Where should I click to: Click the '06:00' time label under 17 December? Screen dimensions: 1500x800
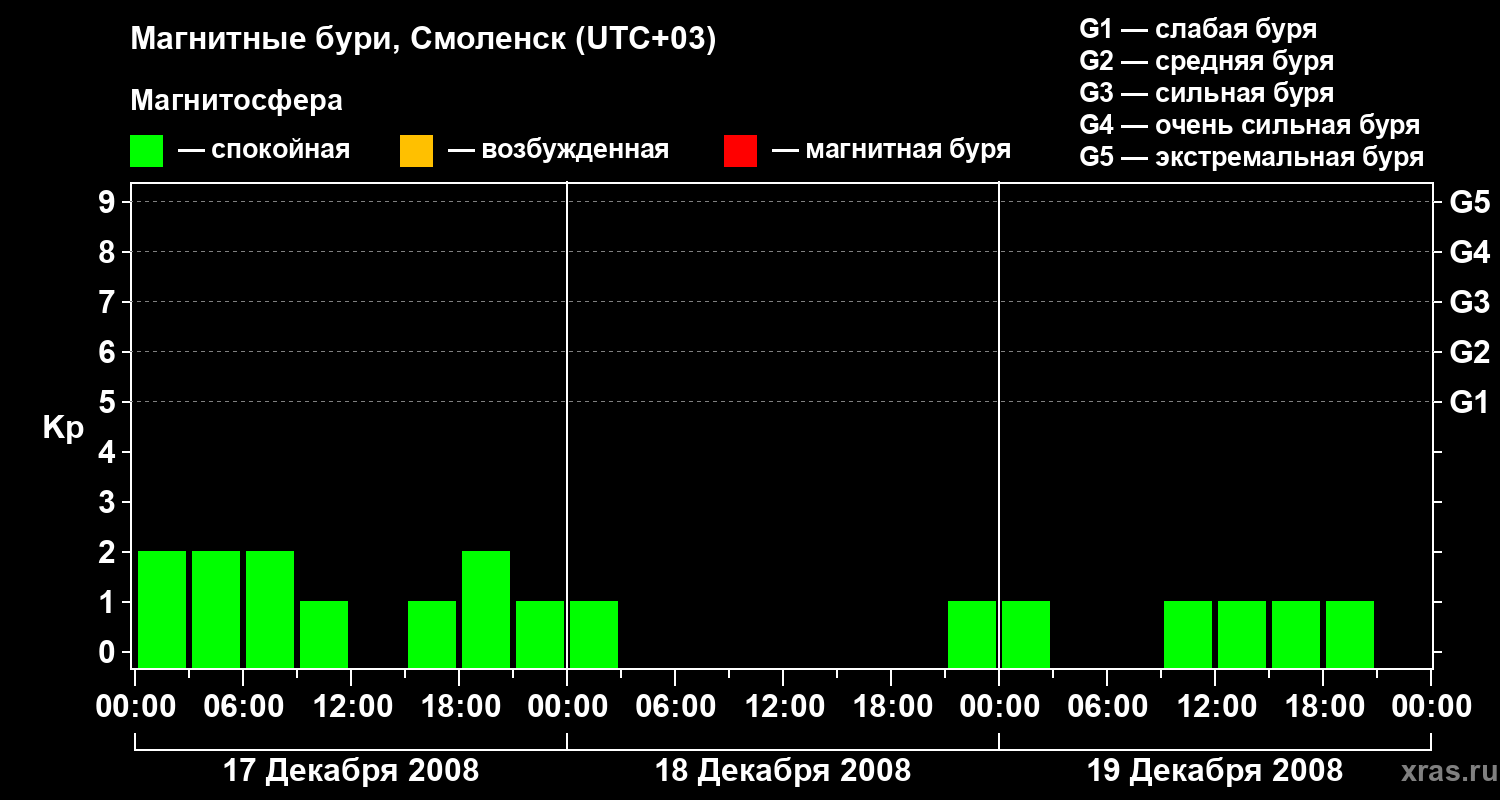[243, 707]
